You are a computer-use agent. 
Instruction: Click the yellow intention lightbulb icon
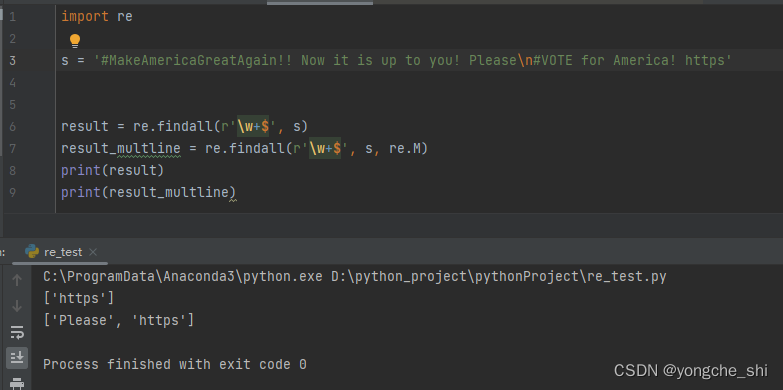(x=75, y=40)
